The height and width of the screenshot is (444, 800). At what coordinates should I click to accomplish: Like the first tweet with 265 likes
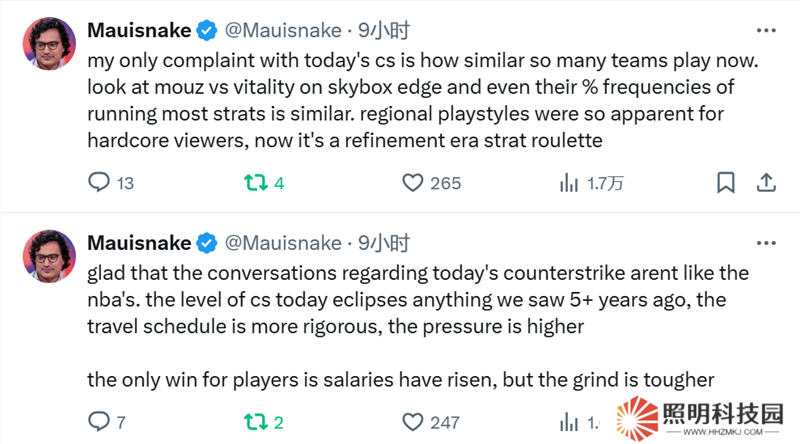point(413,183)
